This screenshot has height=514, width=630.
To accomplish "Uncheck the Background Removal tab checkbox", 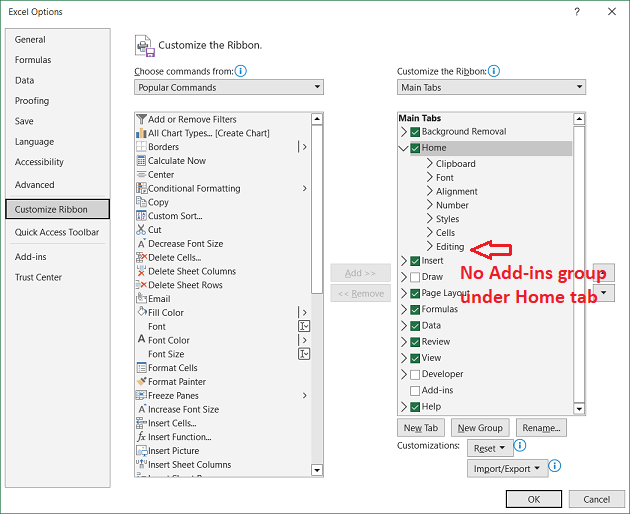I will (x=415, y=132).
